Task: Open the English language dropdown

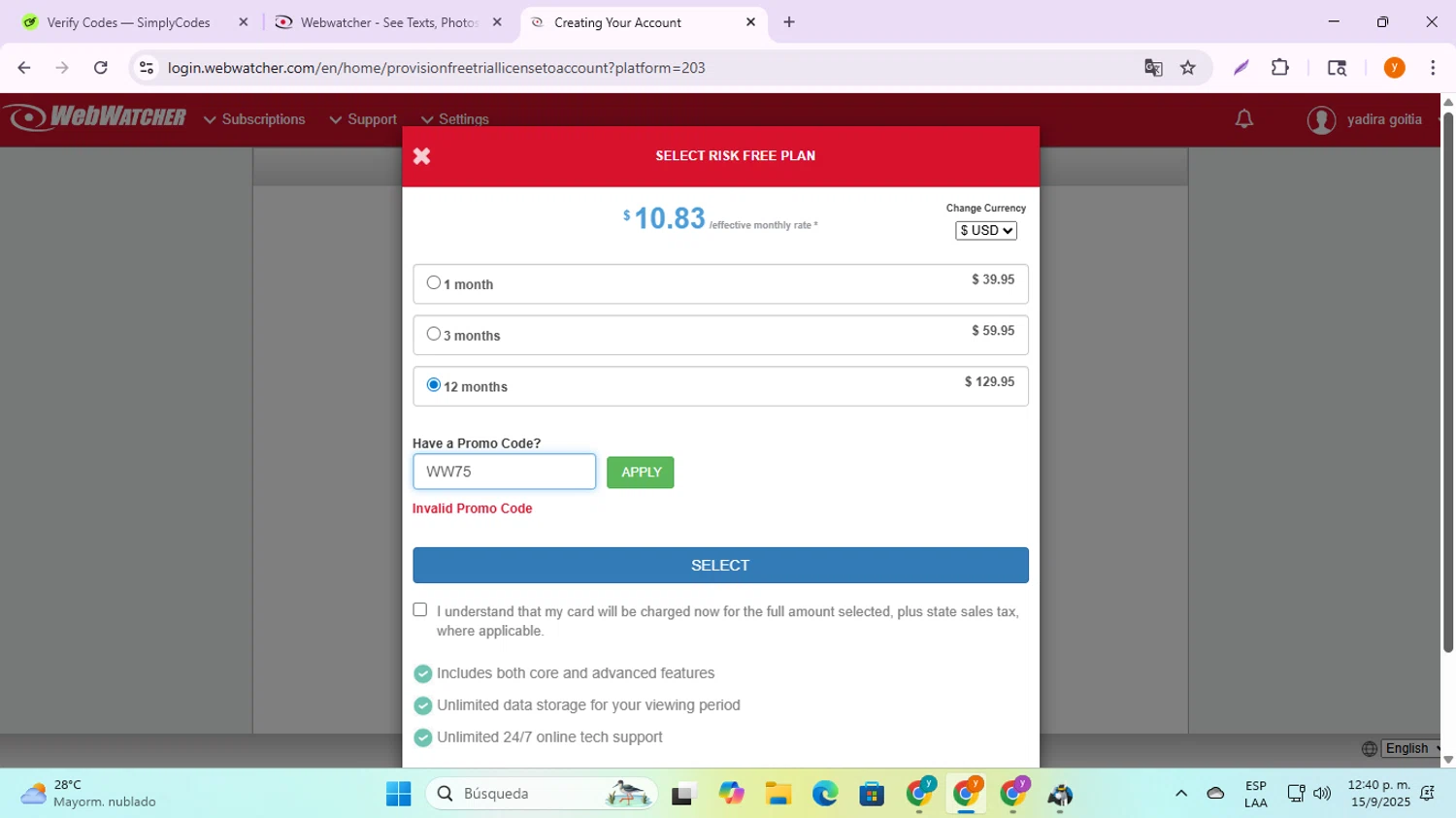Action: [x=1412, y=748]
